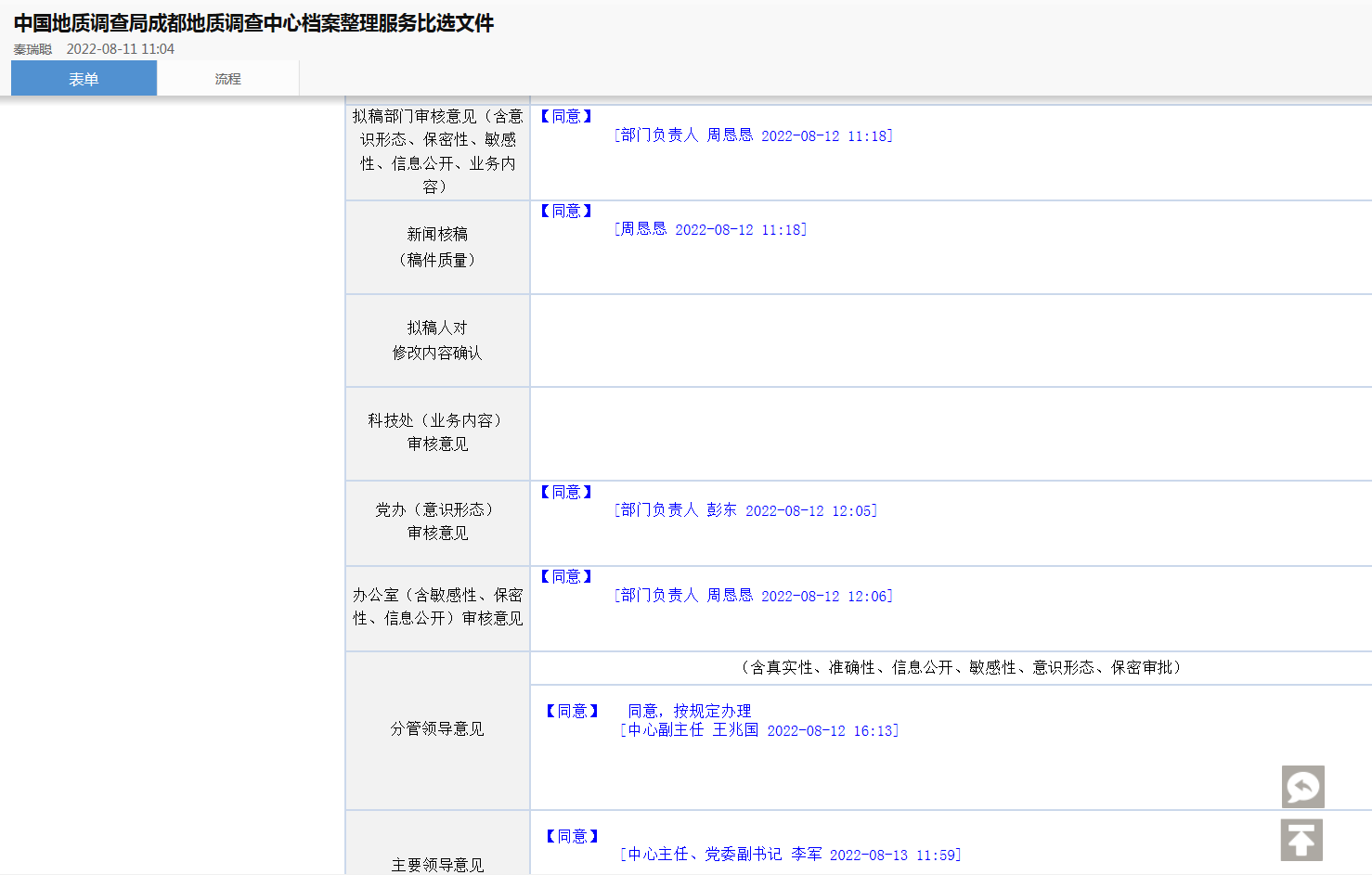Select the 党办（意识形态）审核意见 label
The height and width of the screenshot is (875, 1372).
(437, 521)
